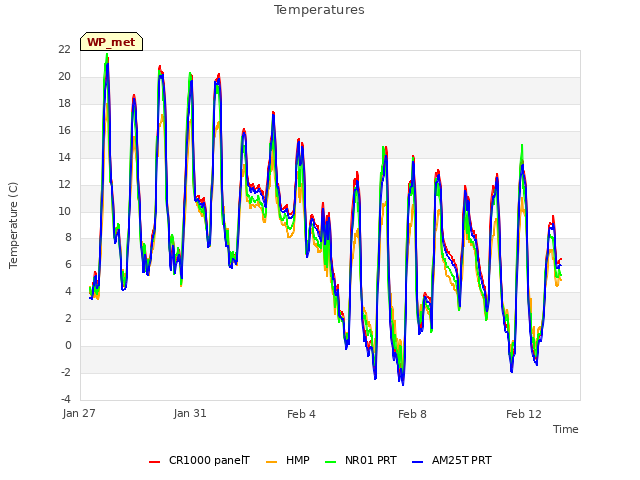Click the Temperatures chart title
Screen dimensions: 640x480
click(319, 10)
